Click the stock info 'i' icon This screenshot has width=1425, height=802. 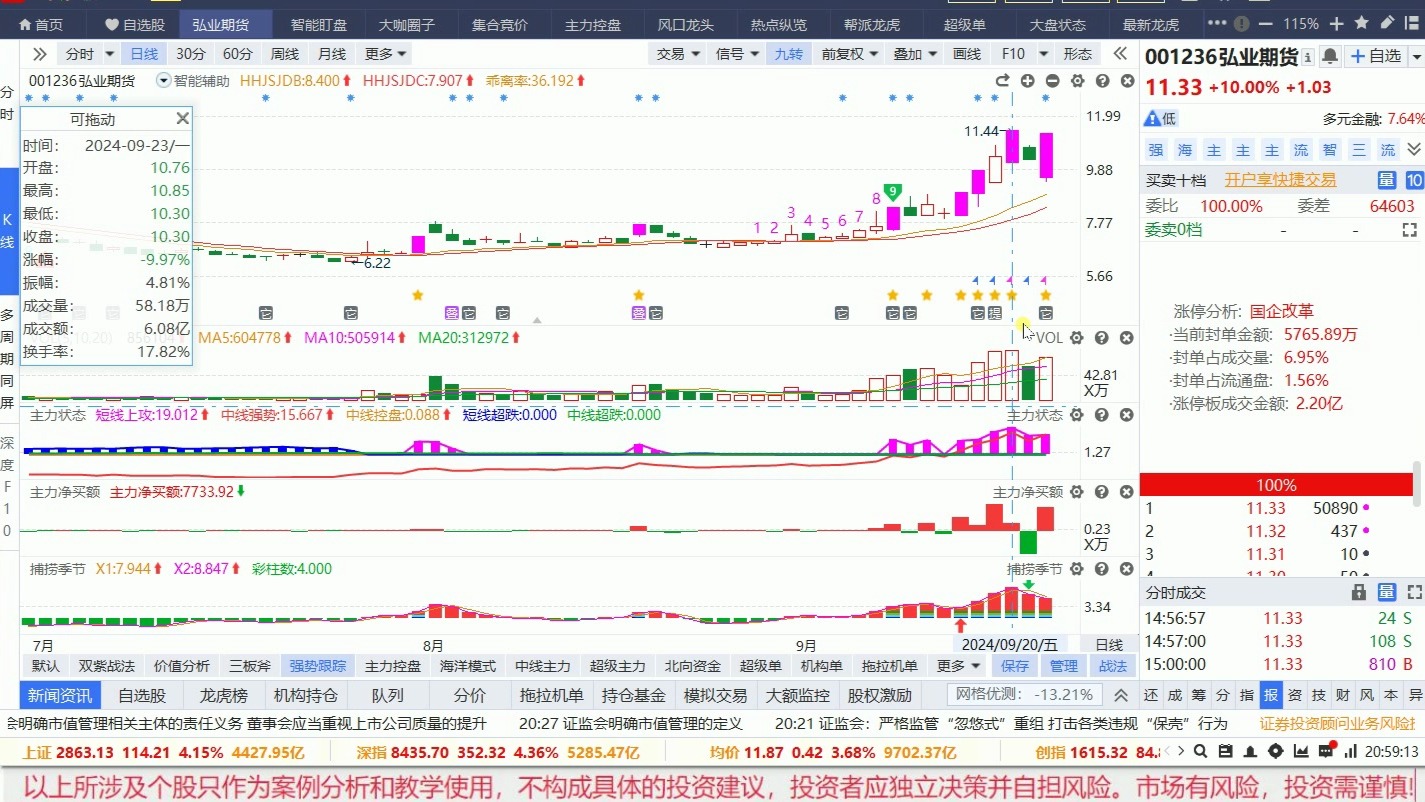1308,56
